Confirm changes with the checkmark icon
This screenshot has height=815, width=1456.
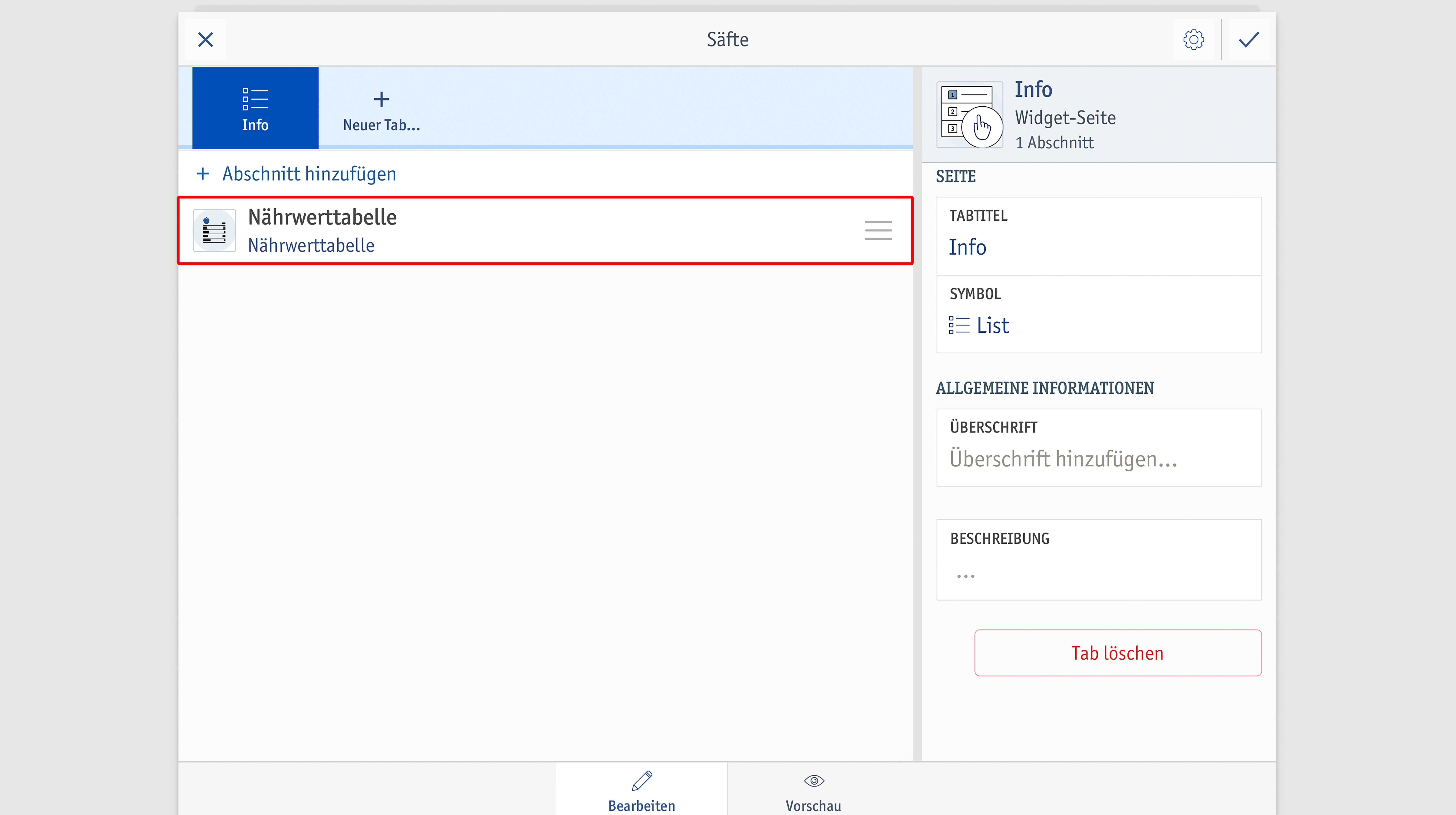tap(1249, 40)
